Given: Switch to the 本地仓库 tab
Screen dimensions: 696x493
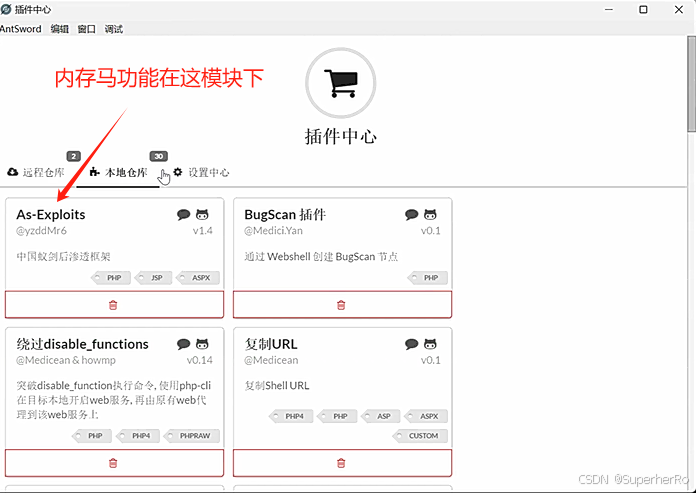Looking at the screenshot, I should (118, 172).
